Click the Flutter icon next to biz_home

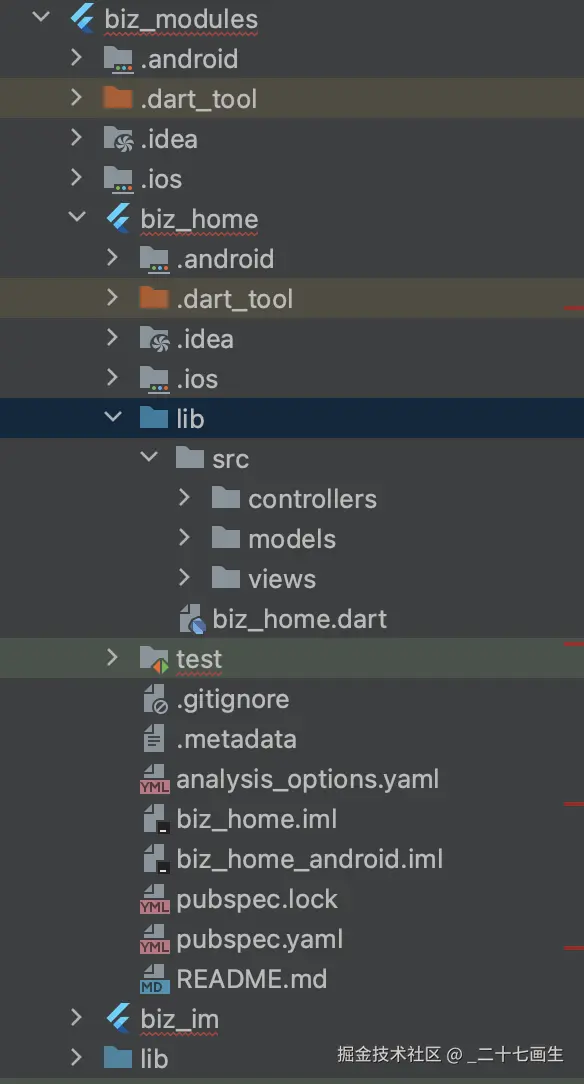coord(119,218)
